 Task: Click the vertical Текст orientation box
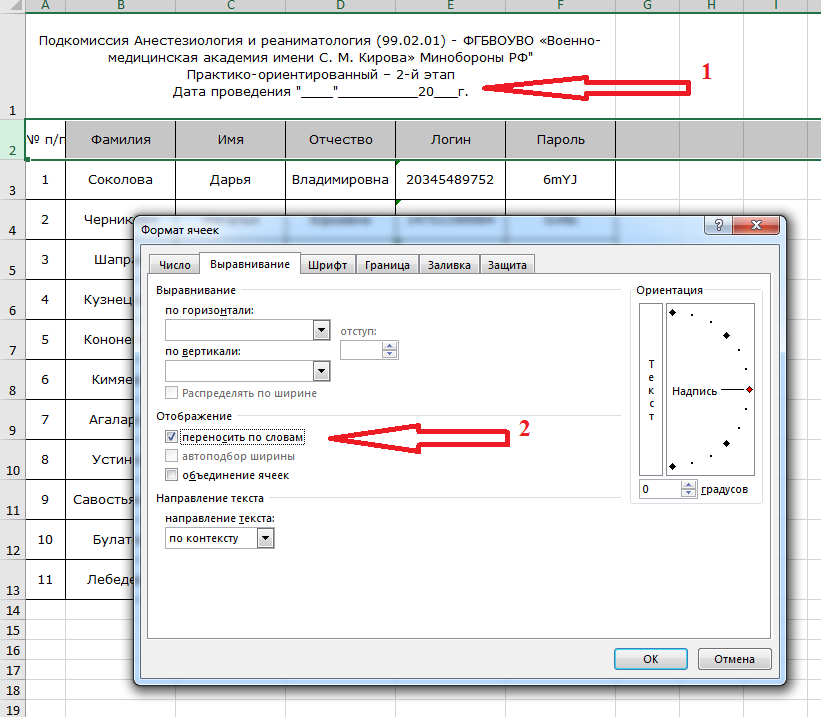pyautogui.click(x=651, y=389)
